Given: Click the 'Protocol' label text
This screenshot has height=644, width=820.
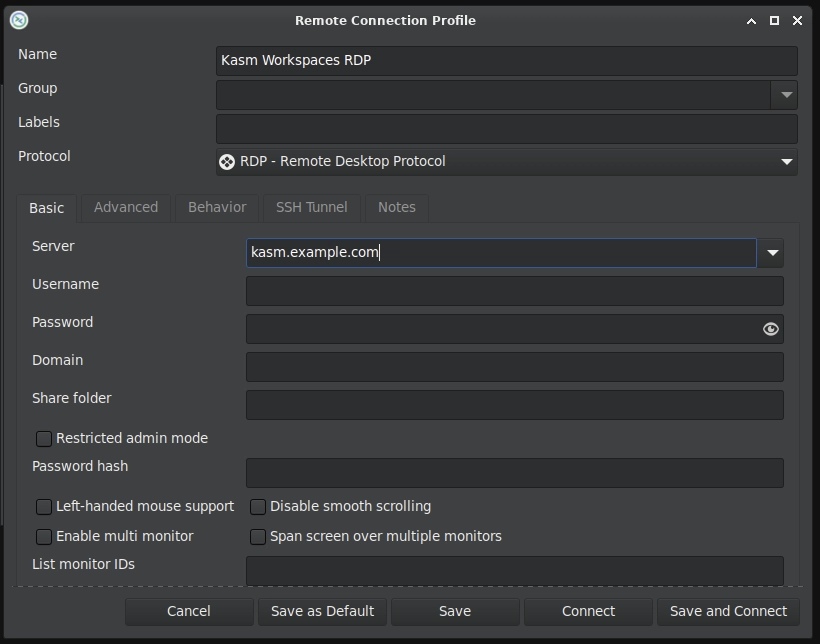Looking at the screenshot, I should coord(44,156).
